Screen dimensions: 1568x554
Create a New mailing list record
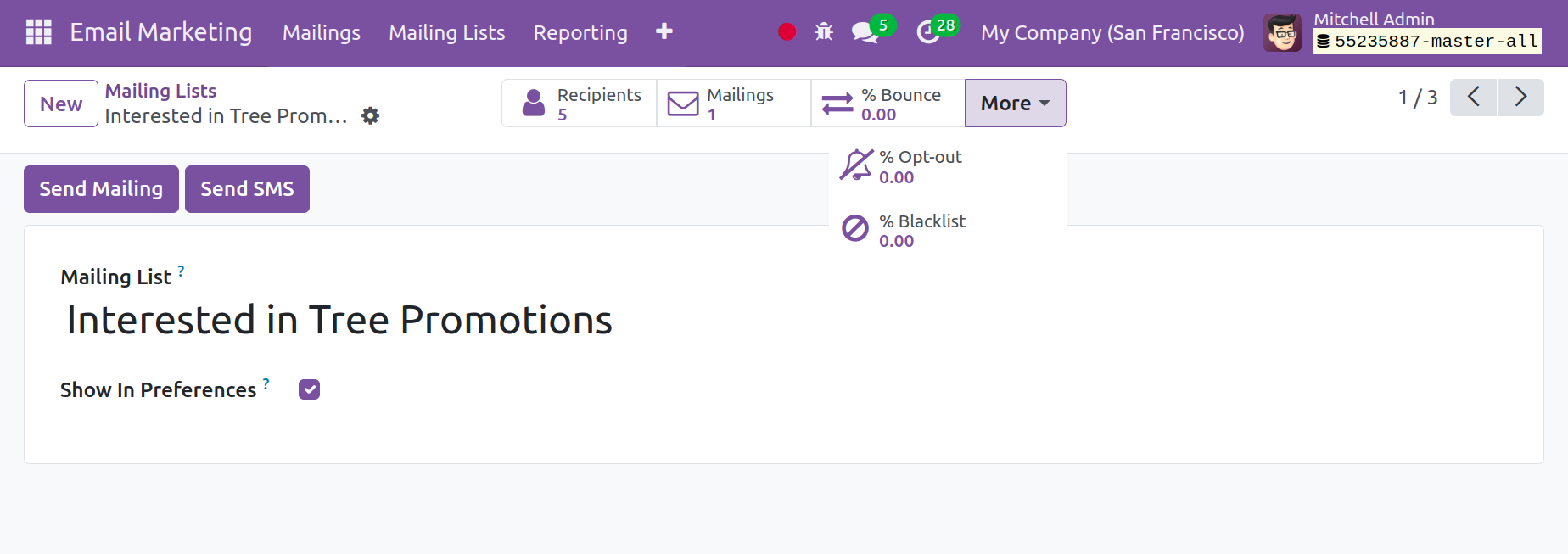pos(61,104)
